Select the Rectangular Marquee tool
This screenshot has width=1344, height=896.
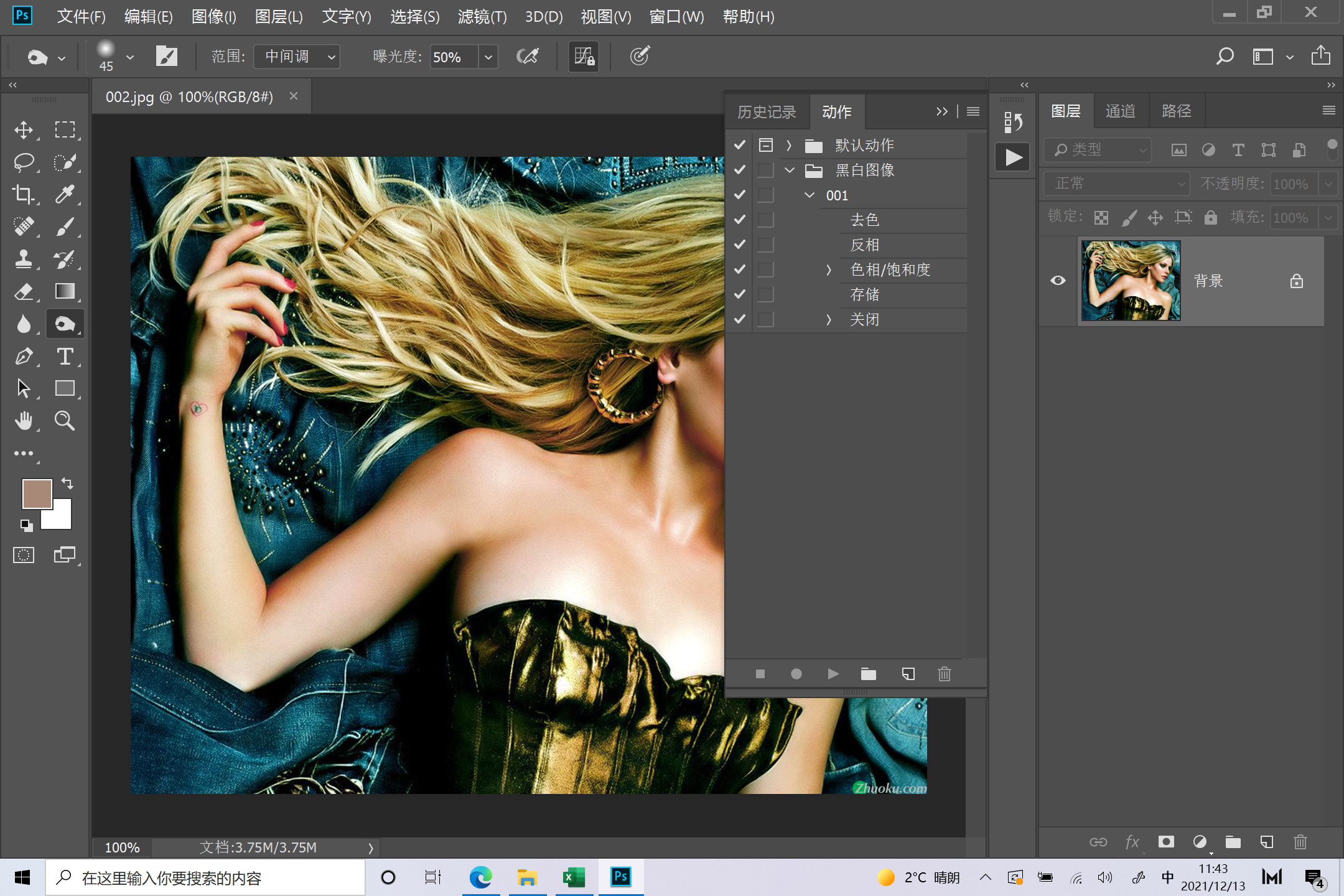pyautogui.click(x=65, y=129)
